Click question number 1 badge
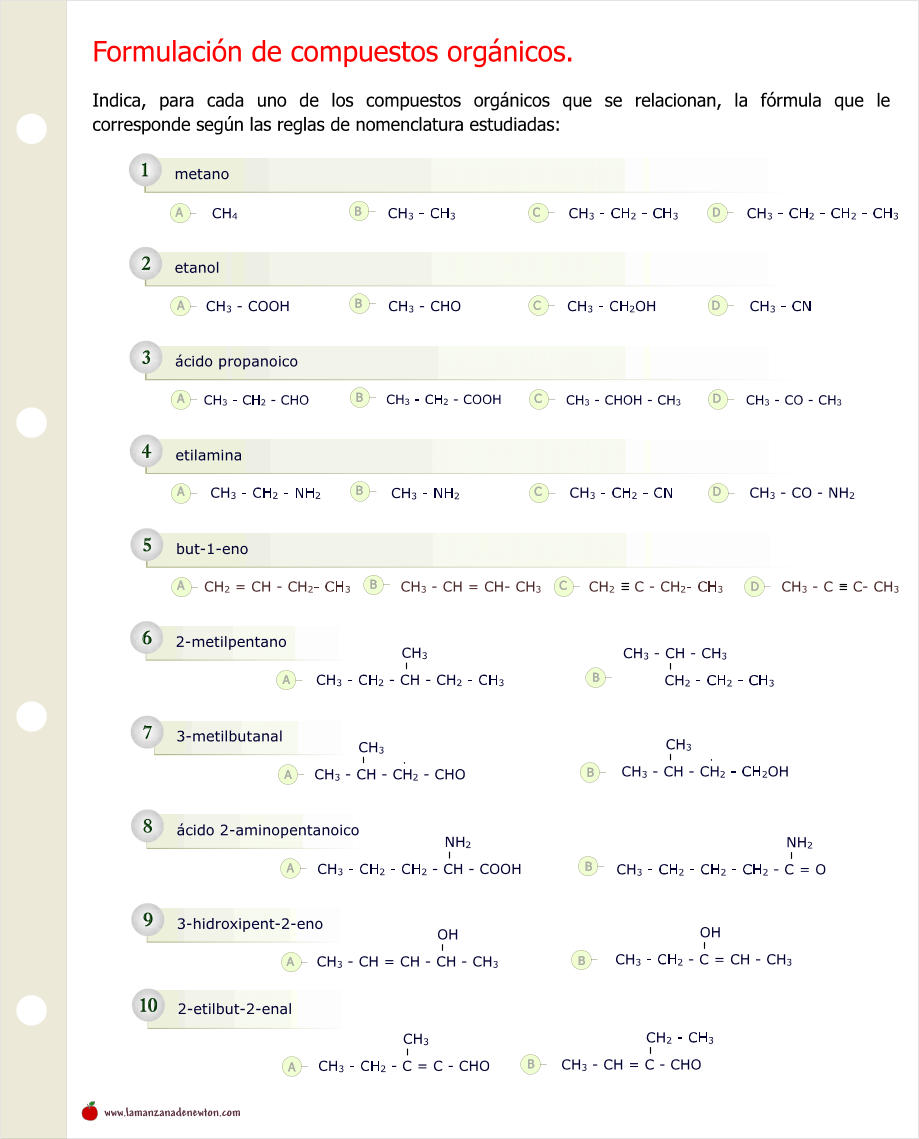 point(145,171)
